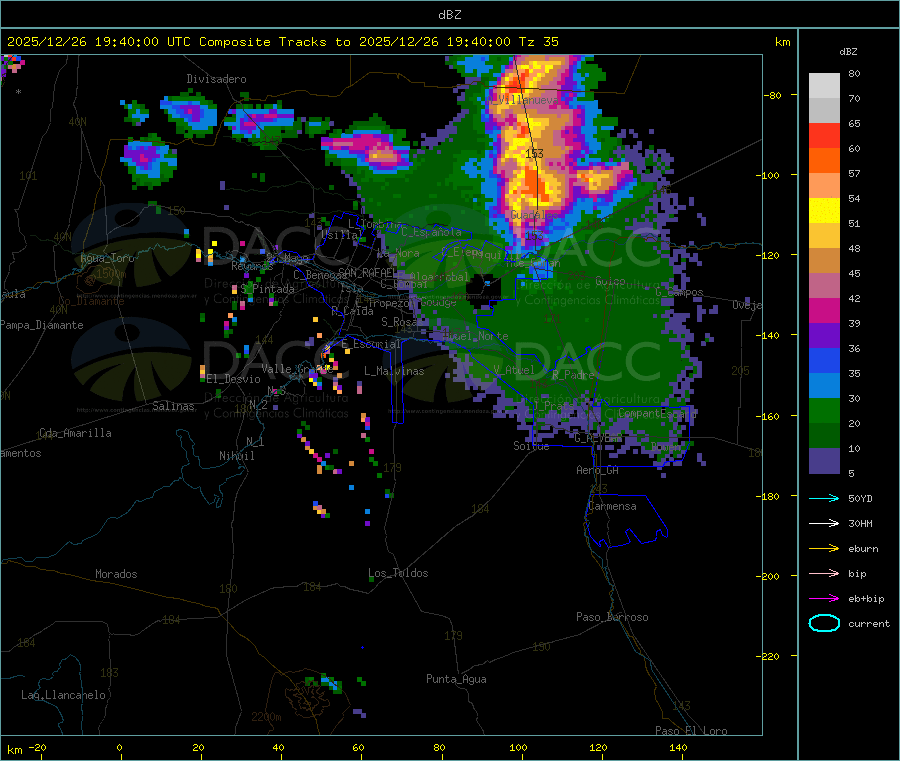Click the Aero_GH map label
900x761 pixels.
click(x=598, y=470)
